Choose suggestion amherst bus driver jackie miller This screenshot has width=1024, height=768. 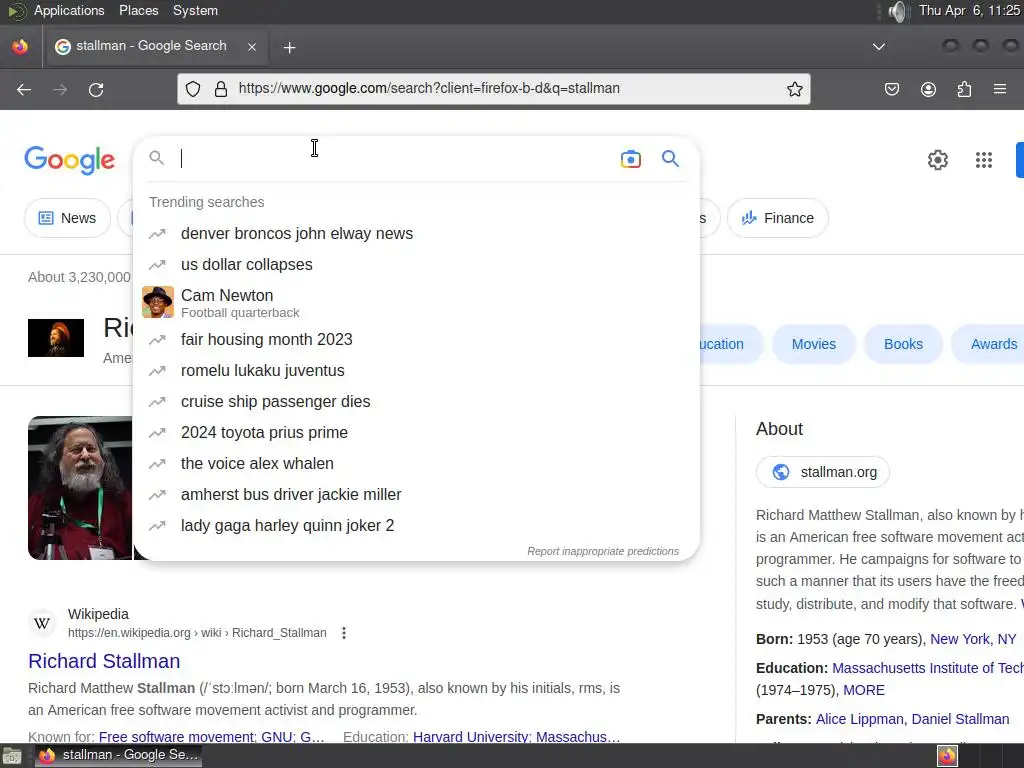[416, 494]
